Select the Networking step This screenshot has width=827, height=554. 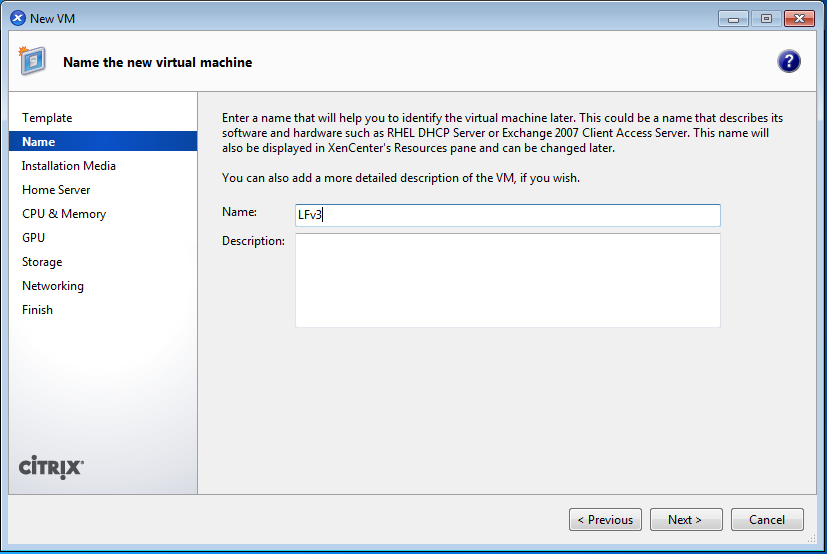[53, 286]
